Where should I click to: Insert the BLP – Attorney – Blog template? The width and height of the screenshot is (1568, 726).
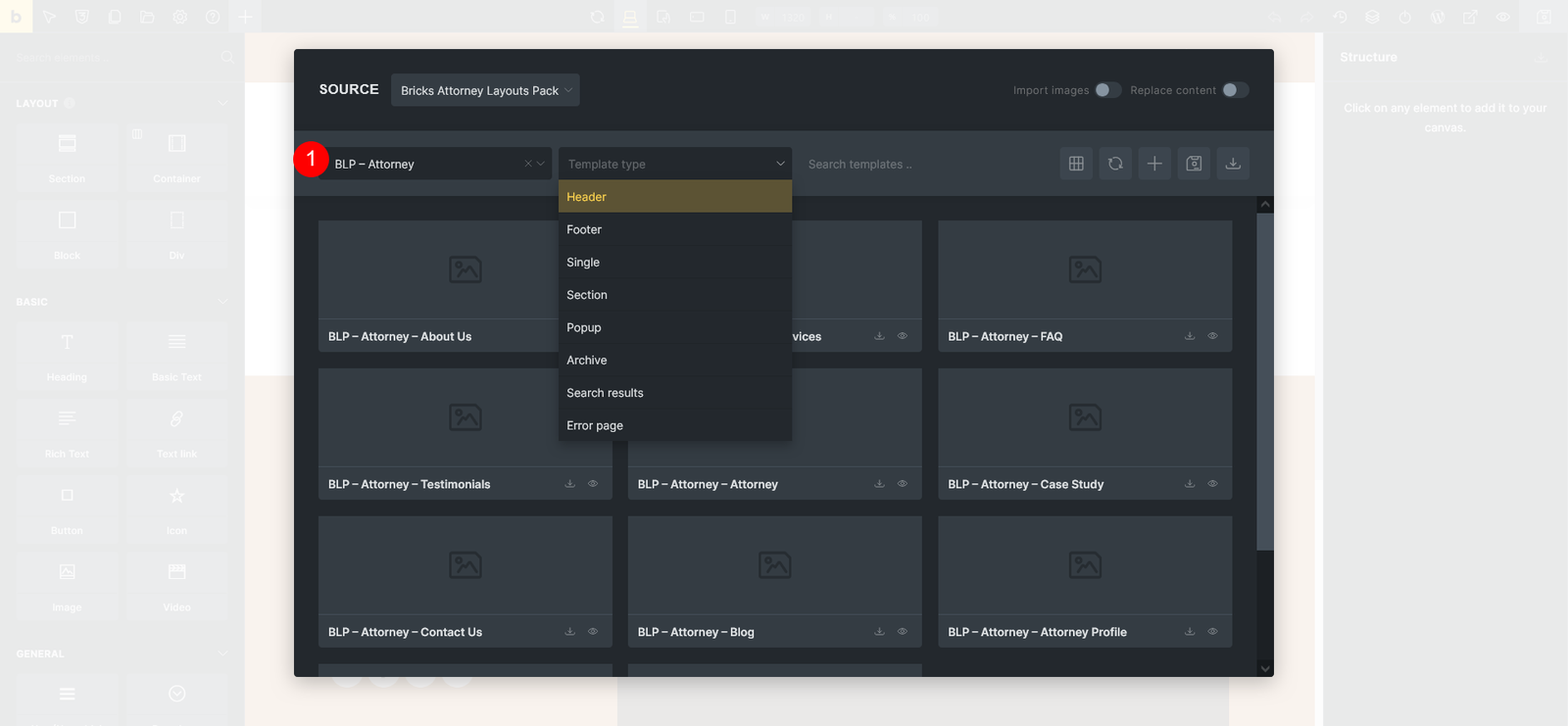point(879,632)
